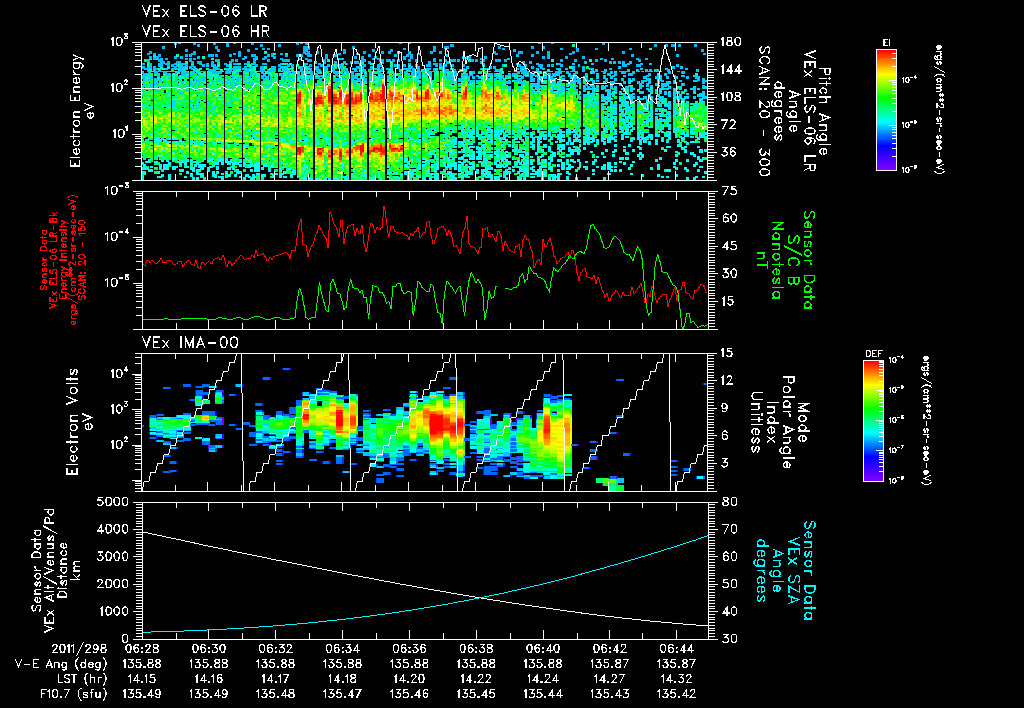Click the 06:38 time tick label
This screenshot has width=1024, height=708.
pos(476,649)
